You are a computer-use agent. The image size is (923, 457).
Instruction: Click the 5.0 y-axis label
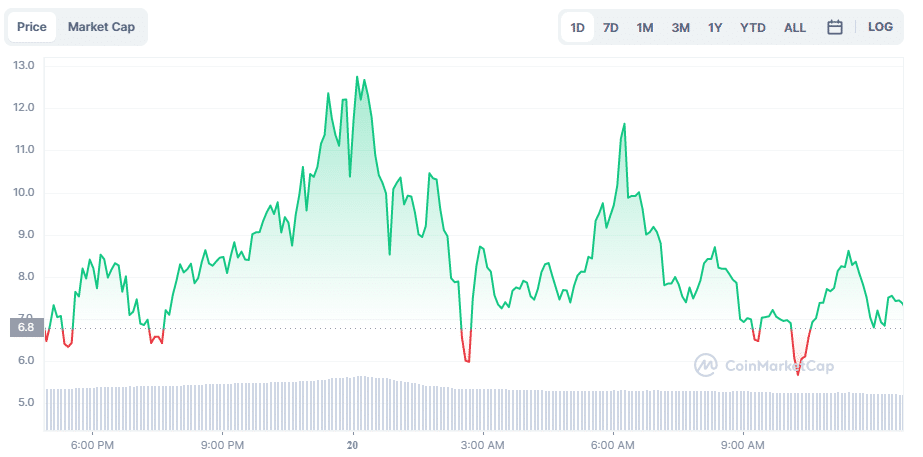click(26, 403)
